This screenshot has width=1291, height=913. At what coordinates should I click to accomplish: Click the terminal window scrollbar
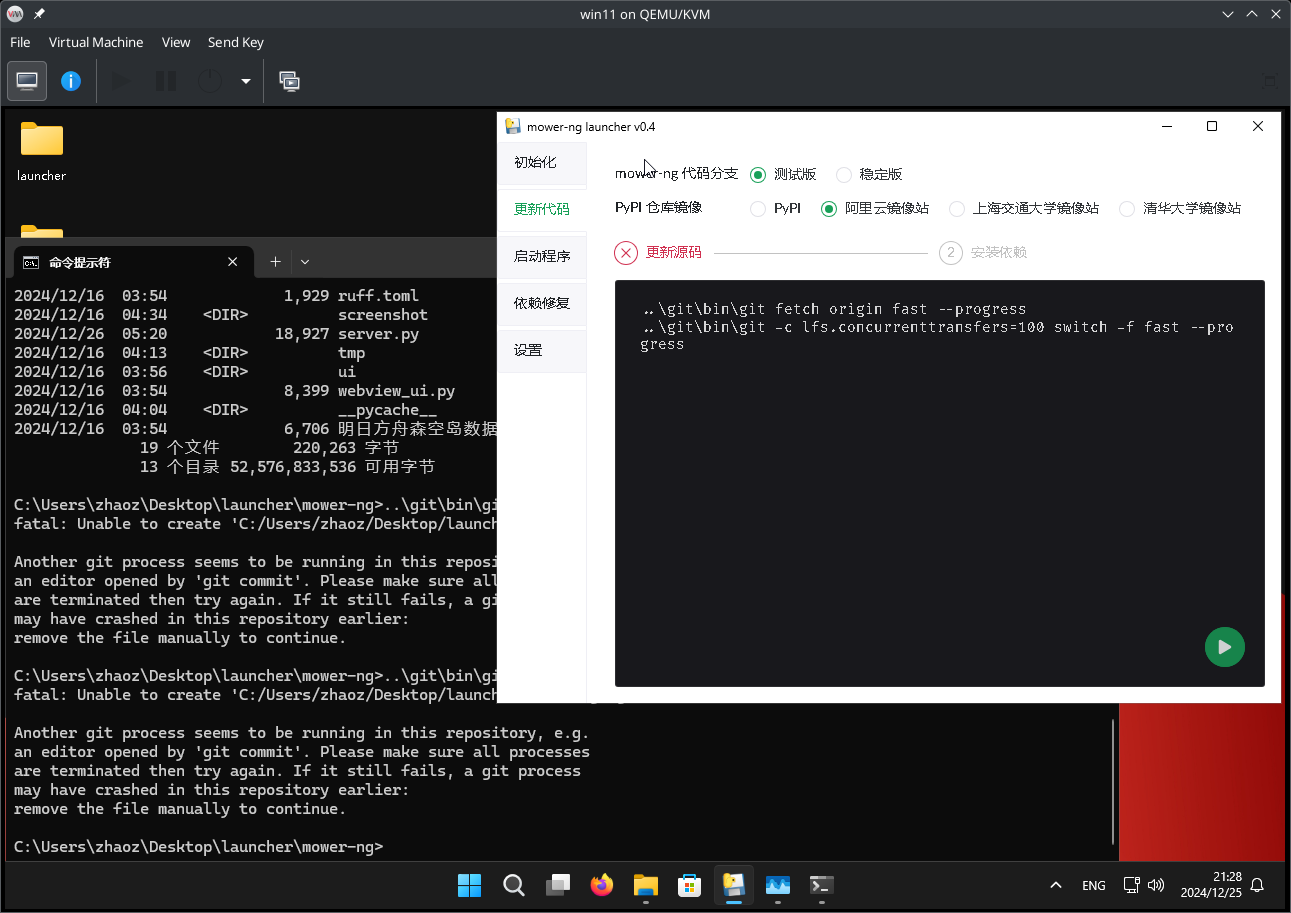point(1113,780)
